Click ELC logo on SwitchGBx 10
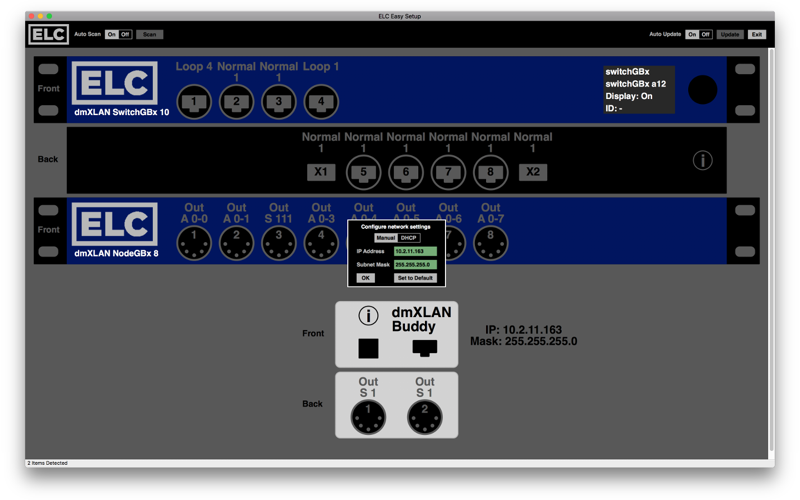The height and width of the screenshot is (500, 800). (x=115, y=83)
